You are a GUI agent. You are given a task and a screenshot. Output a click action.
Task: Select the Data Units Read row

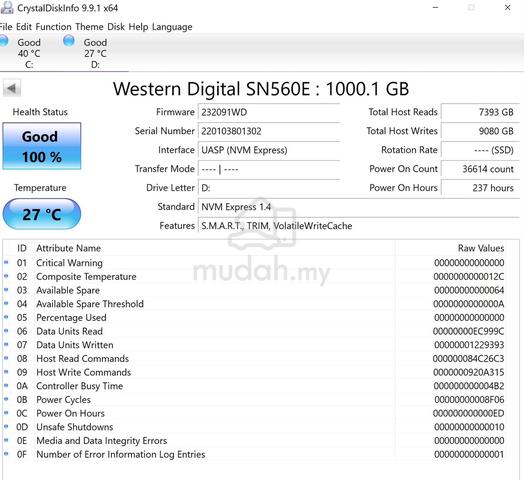[254, 331]
